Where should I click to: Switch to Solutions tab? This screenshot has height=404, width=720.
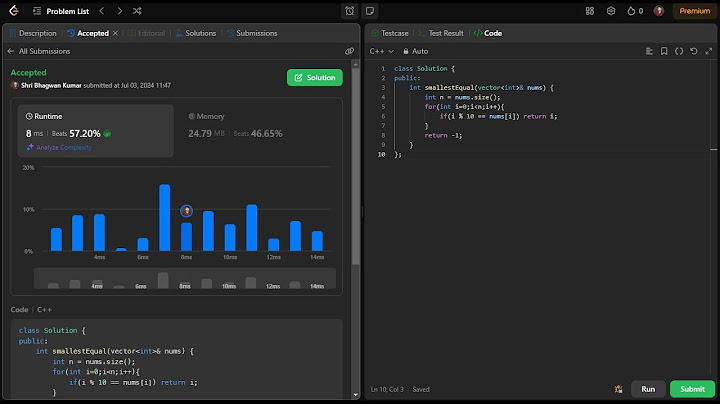tap(196, 33)
